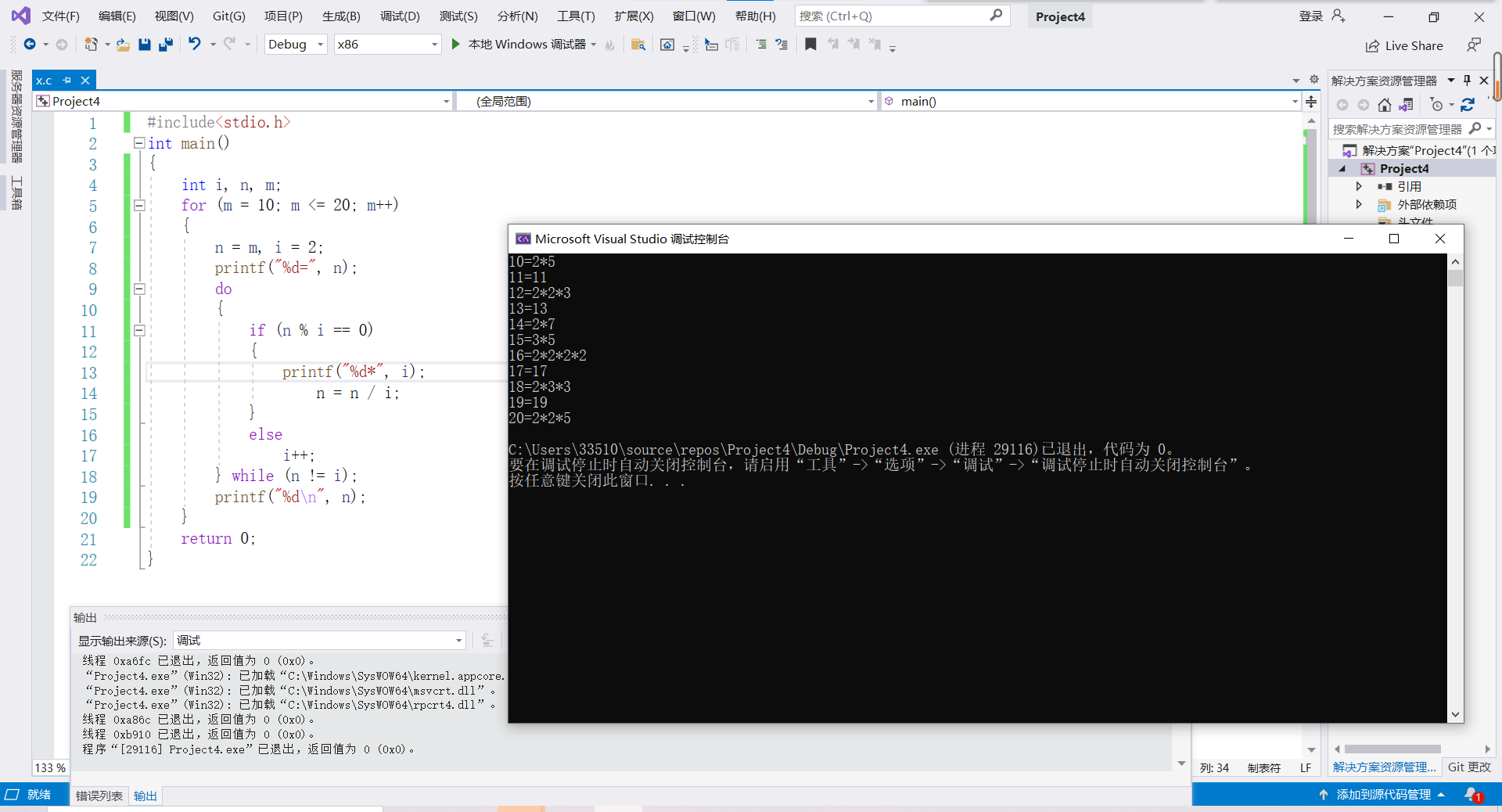1502x812 pixels.
Task: Open the Project4 scope dropdown above editor
Action: pyautogui.click(x=243, y=101)
